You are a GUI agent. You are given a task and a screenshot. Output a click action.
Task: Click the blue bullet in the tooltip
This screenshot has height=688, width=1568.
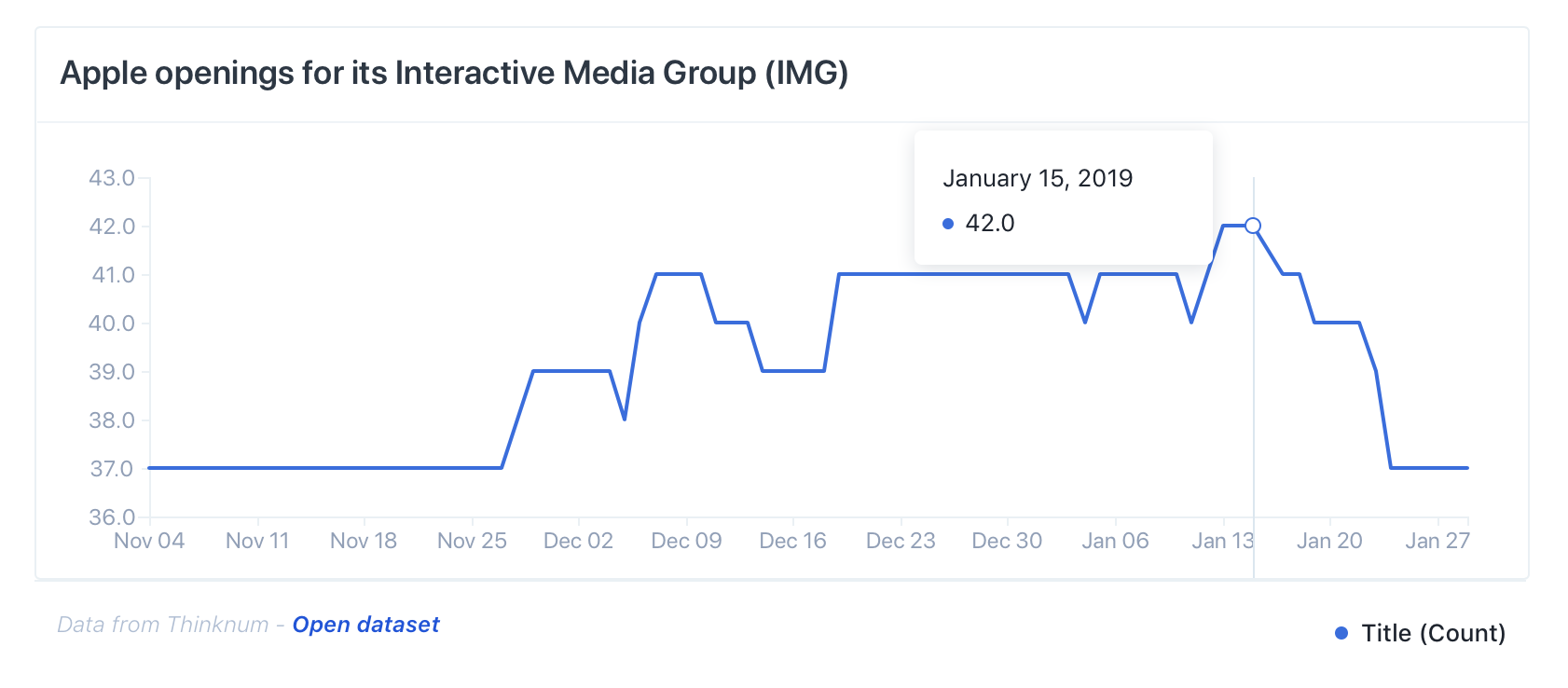[948, 224]
